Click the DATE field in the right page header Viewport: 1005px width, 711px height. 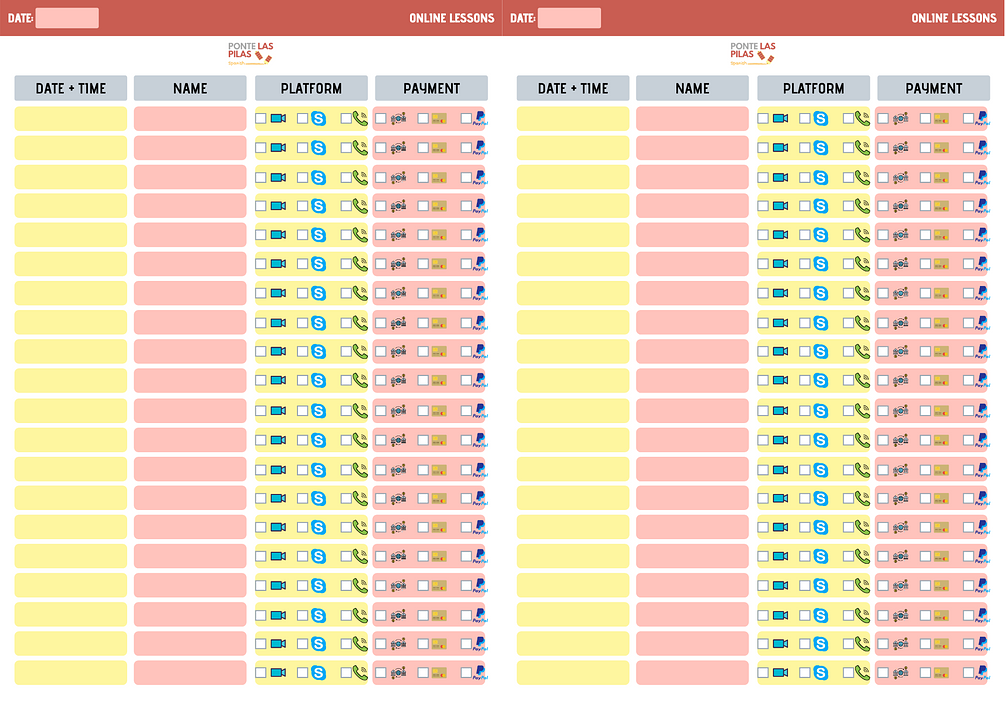(x=569, y=18)
